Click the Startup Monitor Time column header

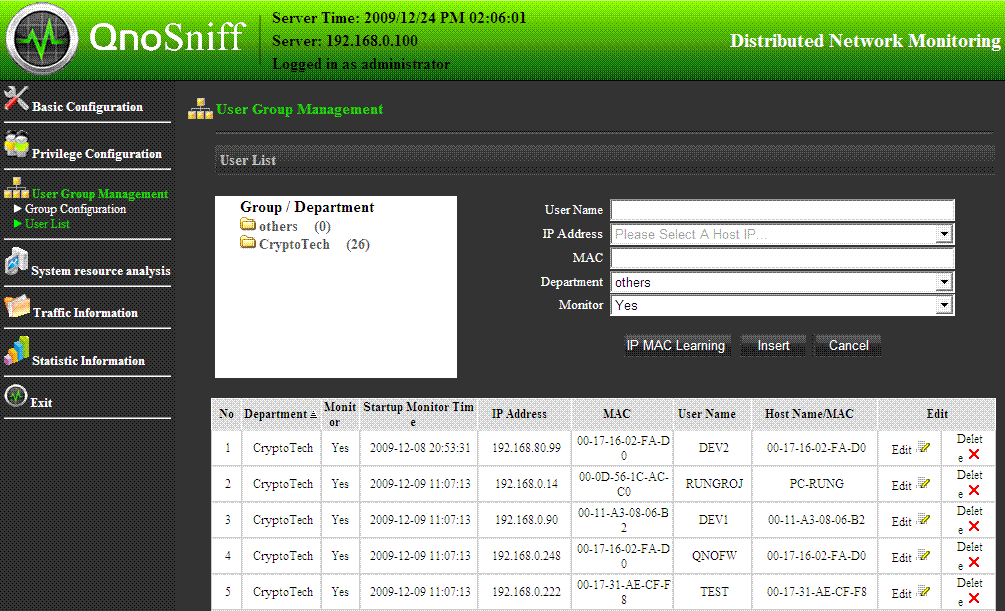[418, 414]
